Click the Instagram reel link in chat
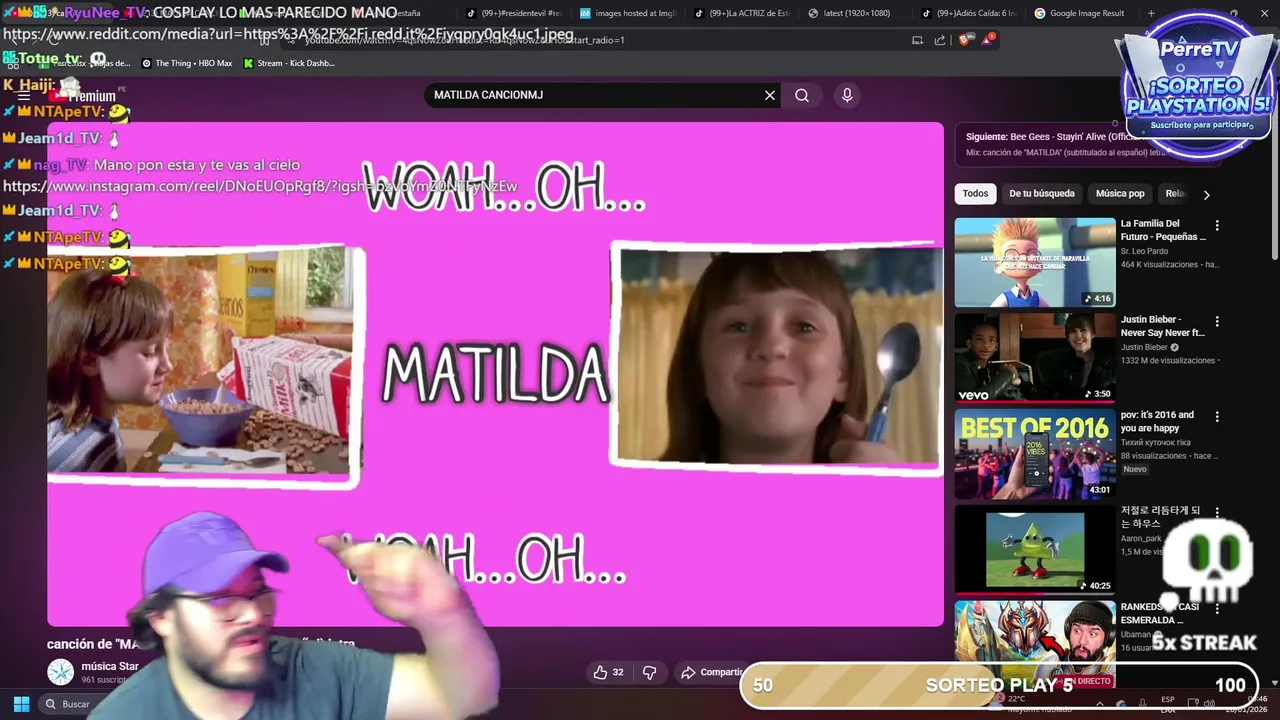The width and height of the screenshot is (1280, 720). click(260, 186)
